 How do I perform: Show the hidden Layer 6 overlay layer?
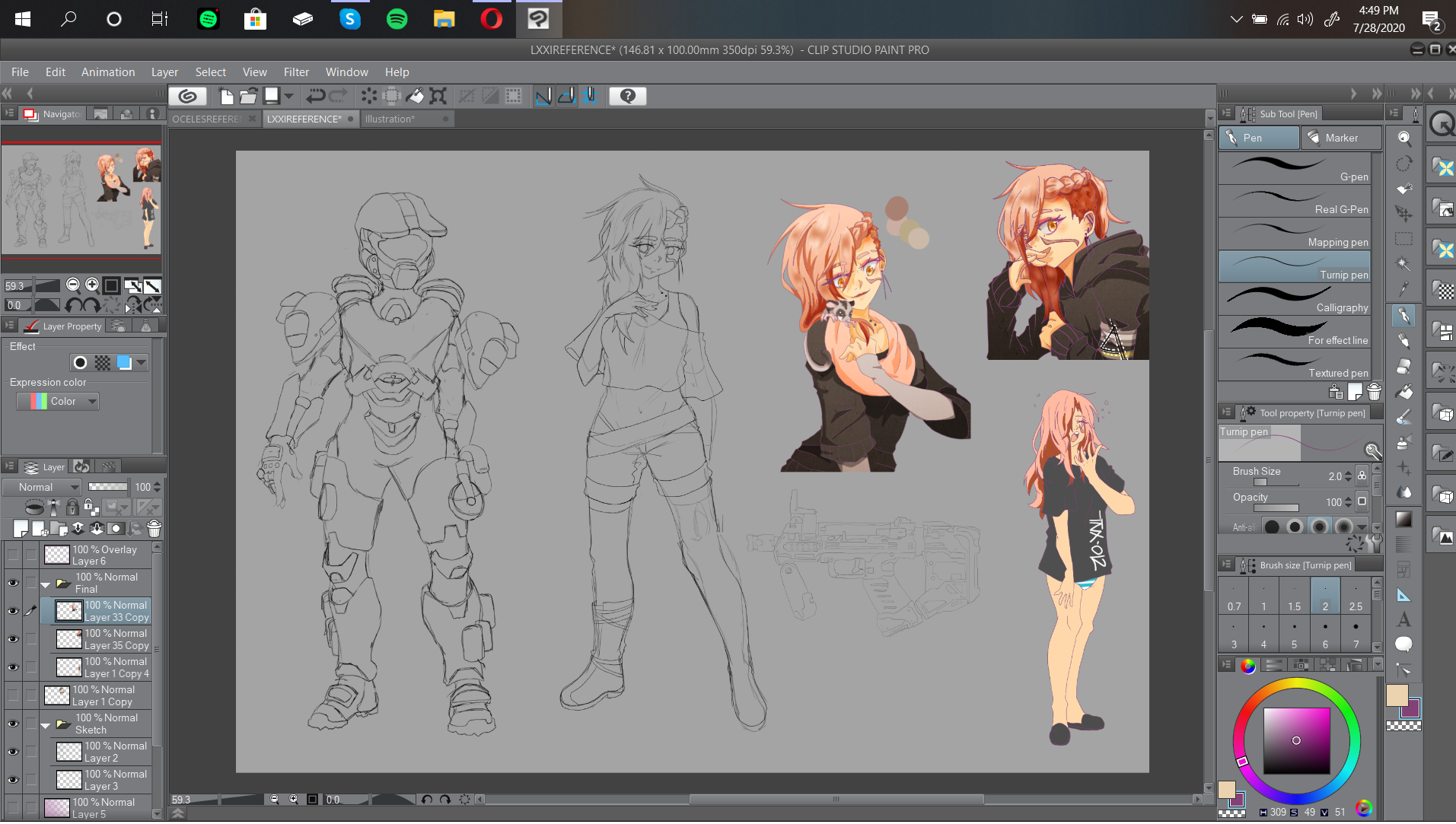[x=13, y=555]
